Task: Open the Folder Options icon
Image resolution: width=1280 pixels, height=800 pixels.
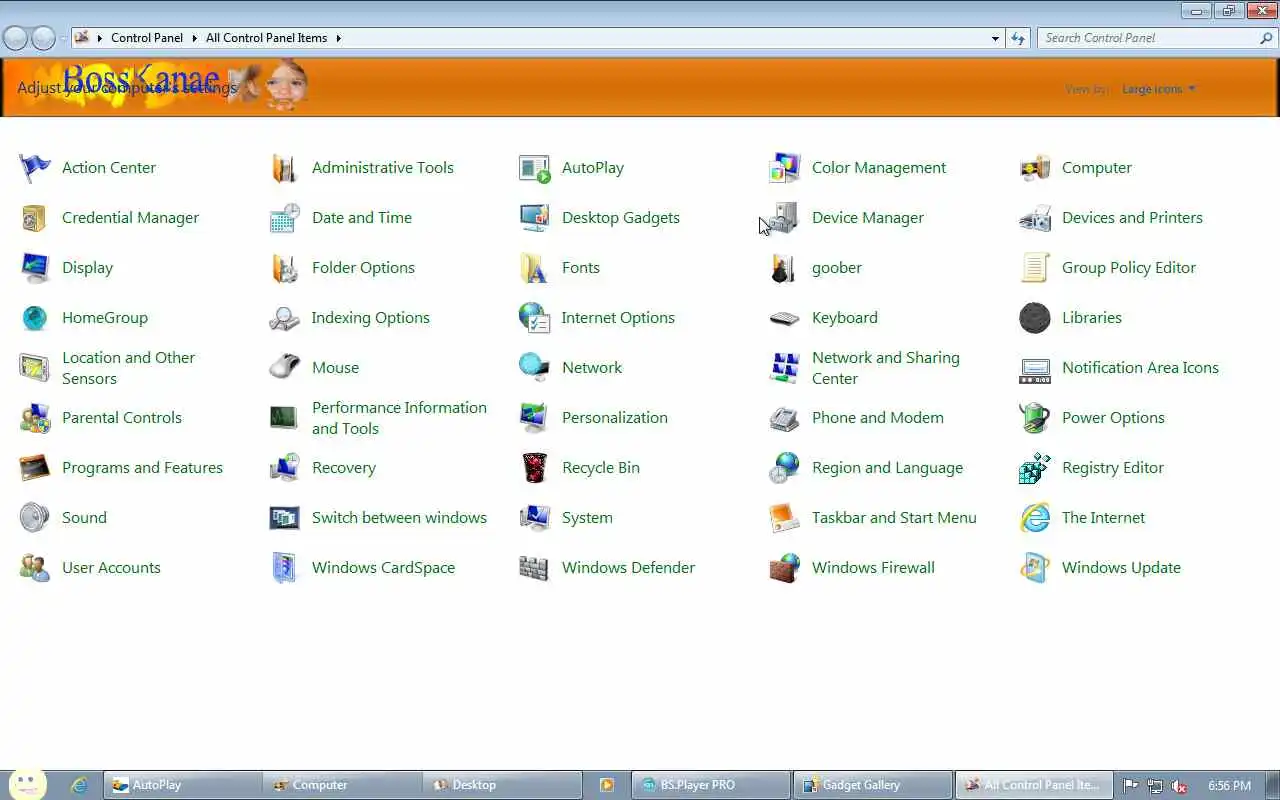Action: (x=285, y=268)
